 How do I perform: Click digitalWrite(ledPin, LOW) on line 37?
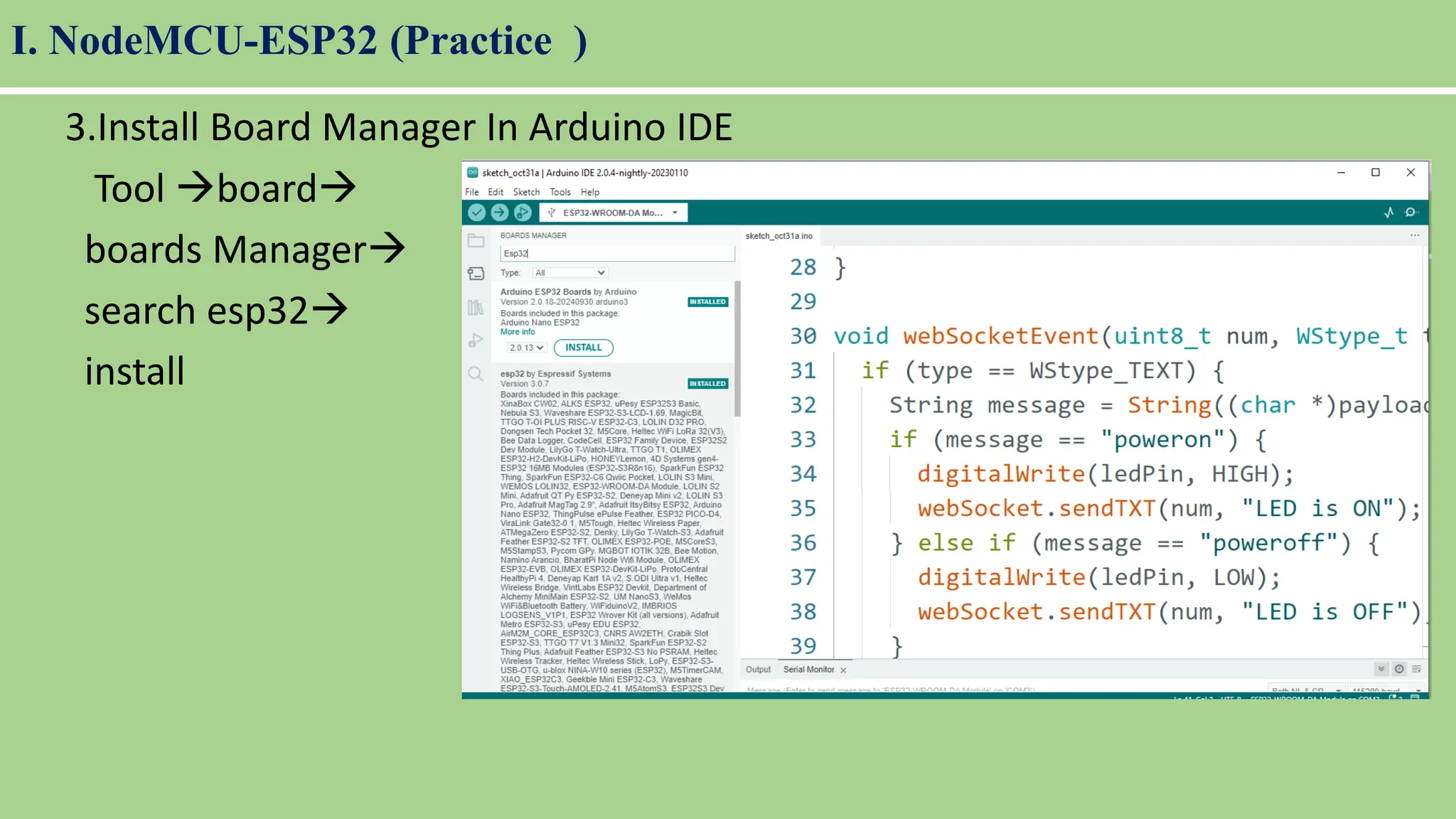(x=1098, y=577)
